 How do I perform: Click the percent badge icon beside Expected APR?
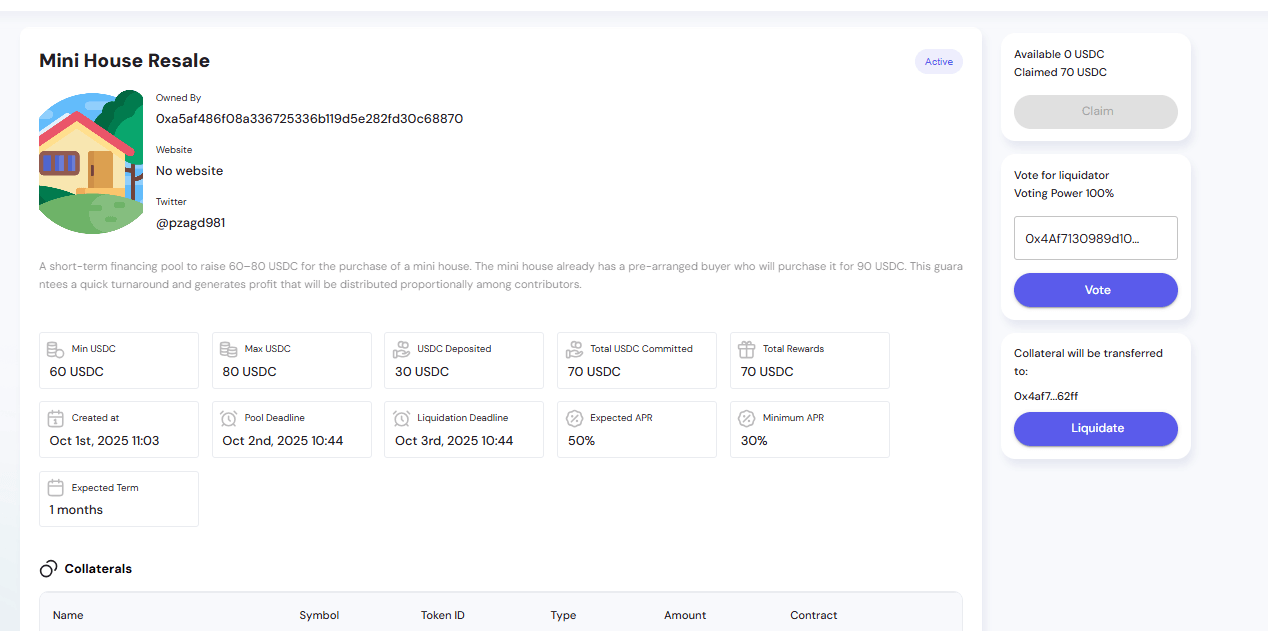pos(574,418)
